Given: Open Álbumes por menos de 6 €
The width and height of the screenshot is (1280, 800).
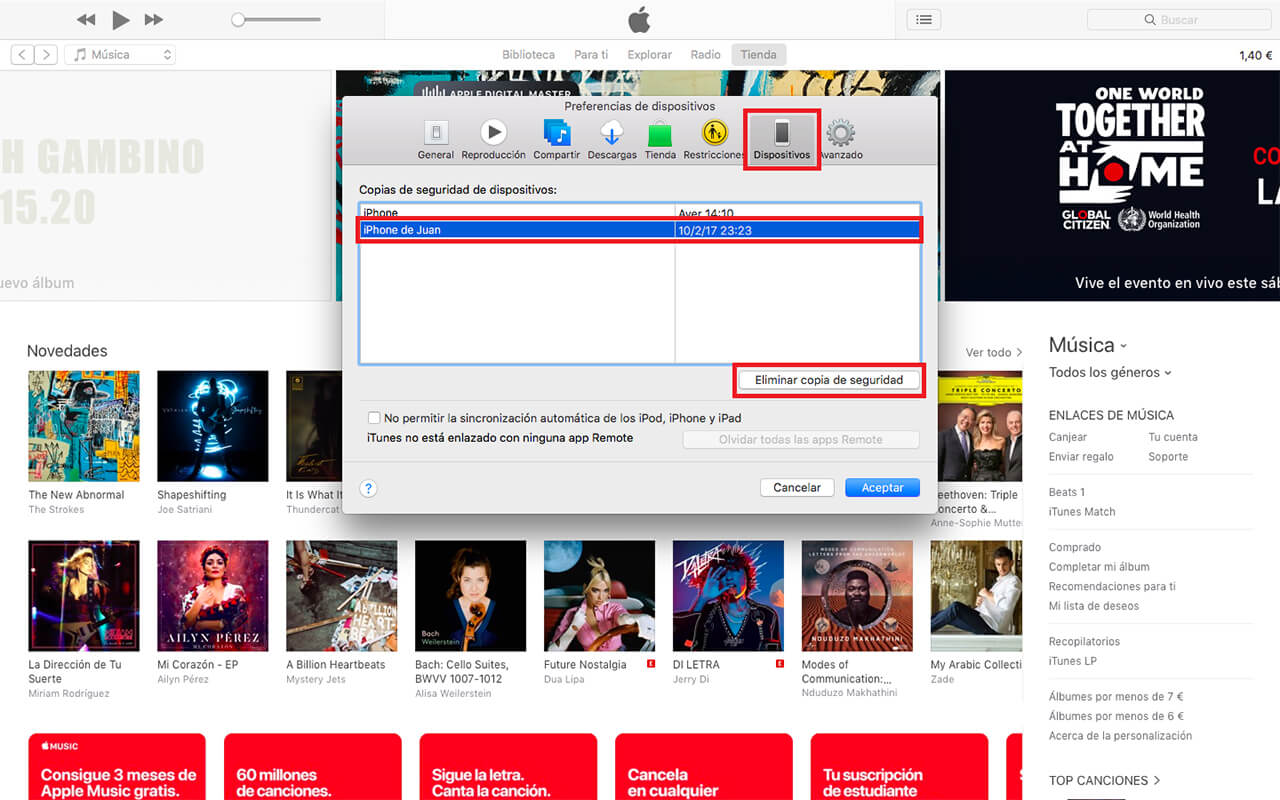Looking at the screenshot, I should 1116,716.
